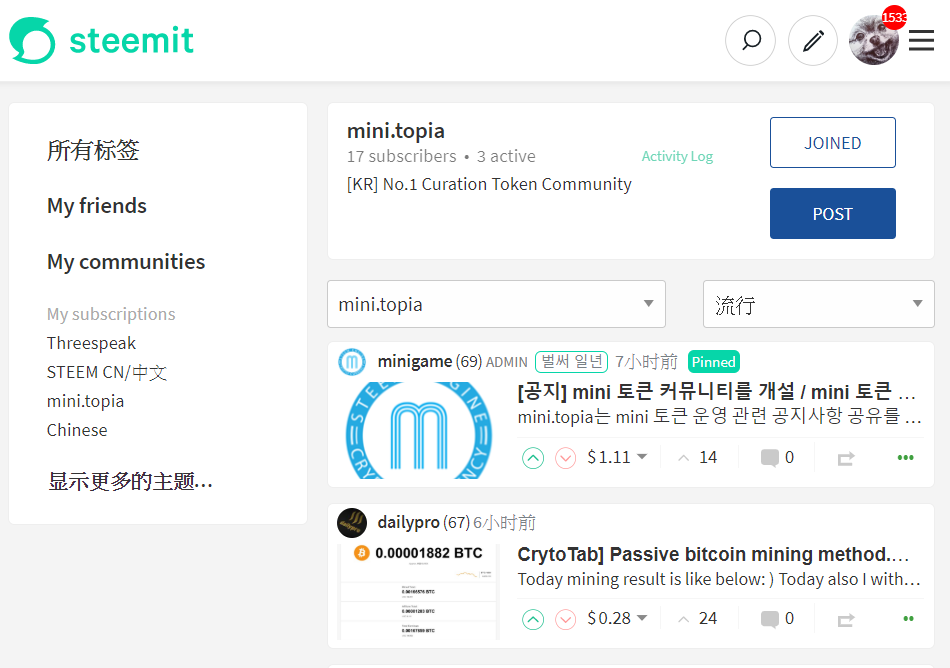Open the hamburger menu icon

point(922,41)
